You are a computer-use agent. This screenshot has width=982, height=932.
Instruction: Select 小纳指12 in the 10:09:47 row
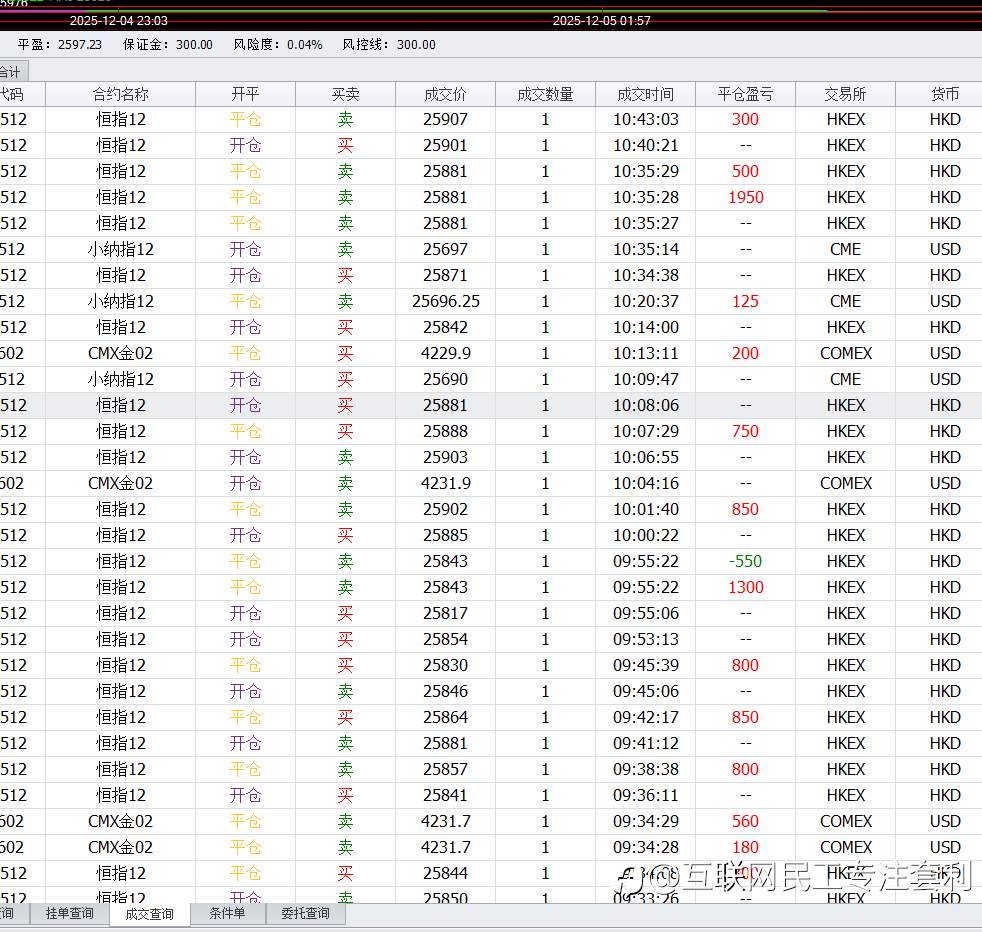coord(120,379)
